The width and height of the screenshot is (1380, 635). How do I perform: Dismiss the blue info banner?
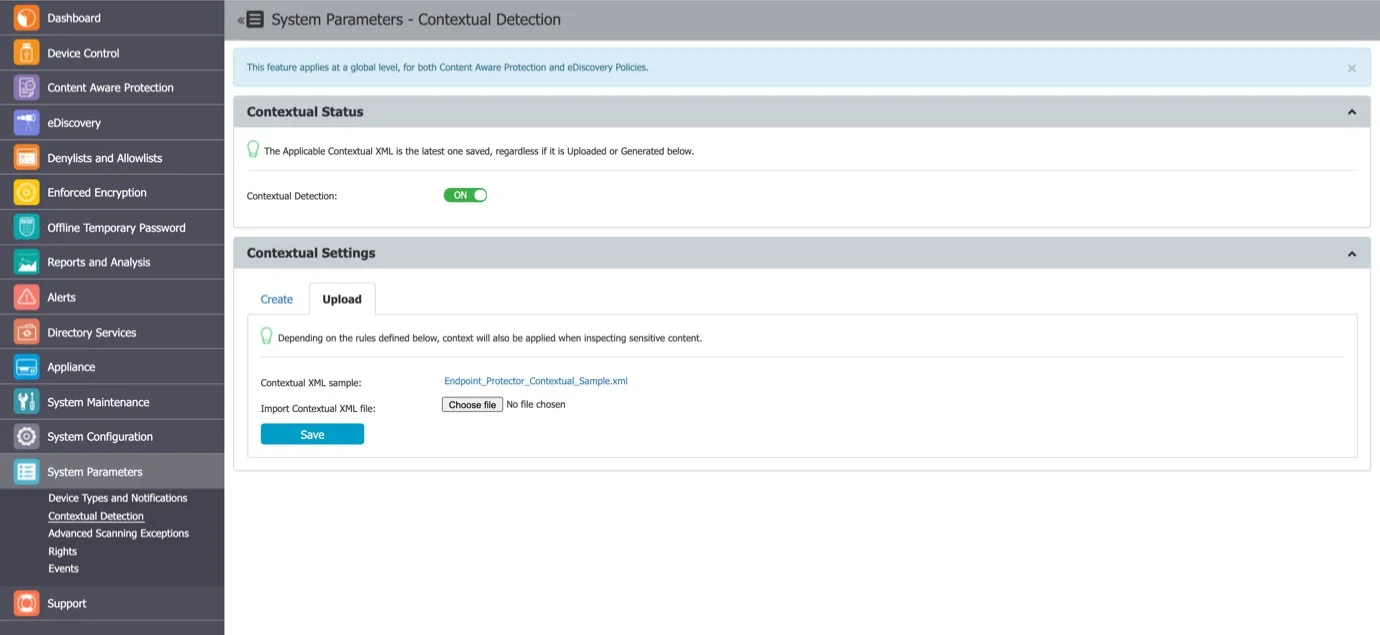click(x=1351, y=68)
